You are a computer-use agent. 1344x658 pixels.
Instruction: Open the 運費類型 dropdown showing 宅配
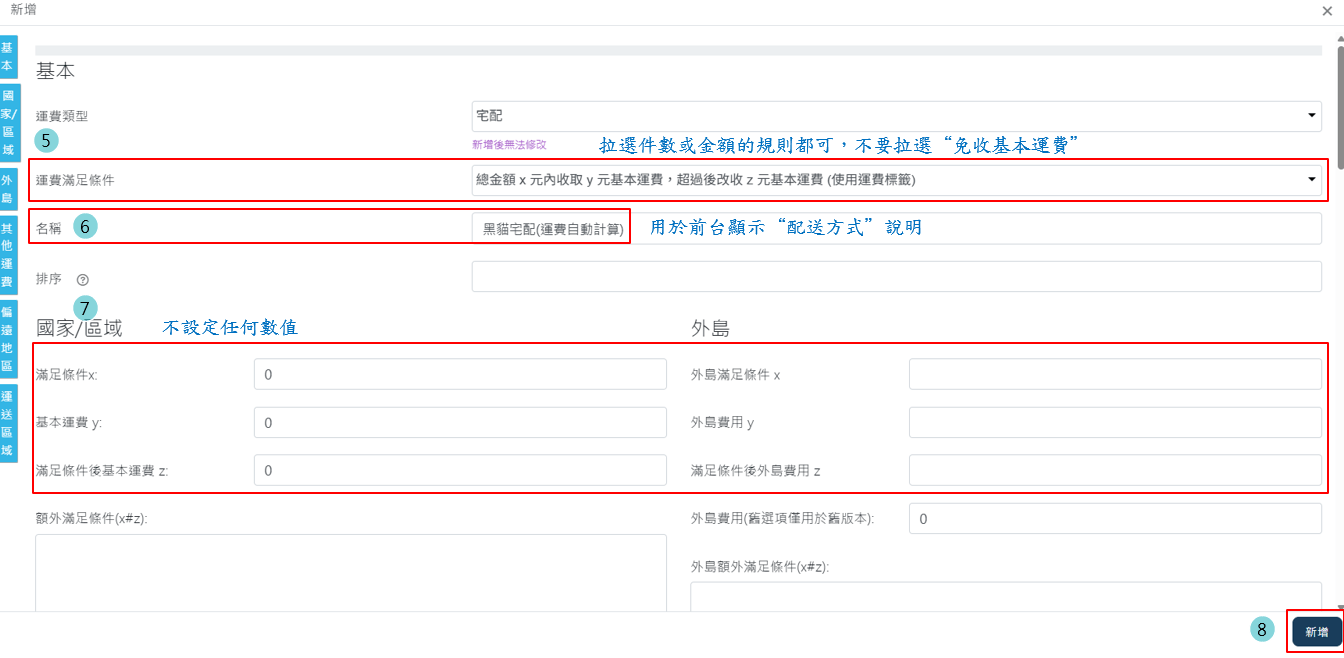tap(896, 116)
